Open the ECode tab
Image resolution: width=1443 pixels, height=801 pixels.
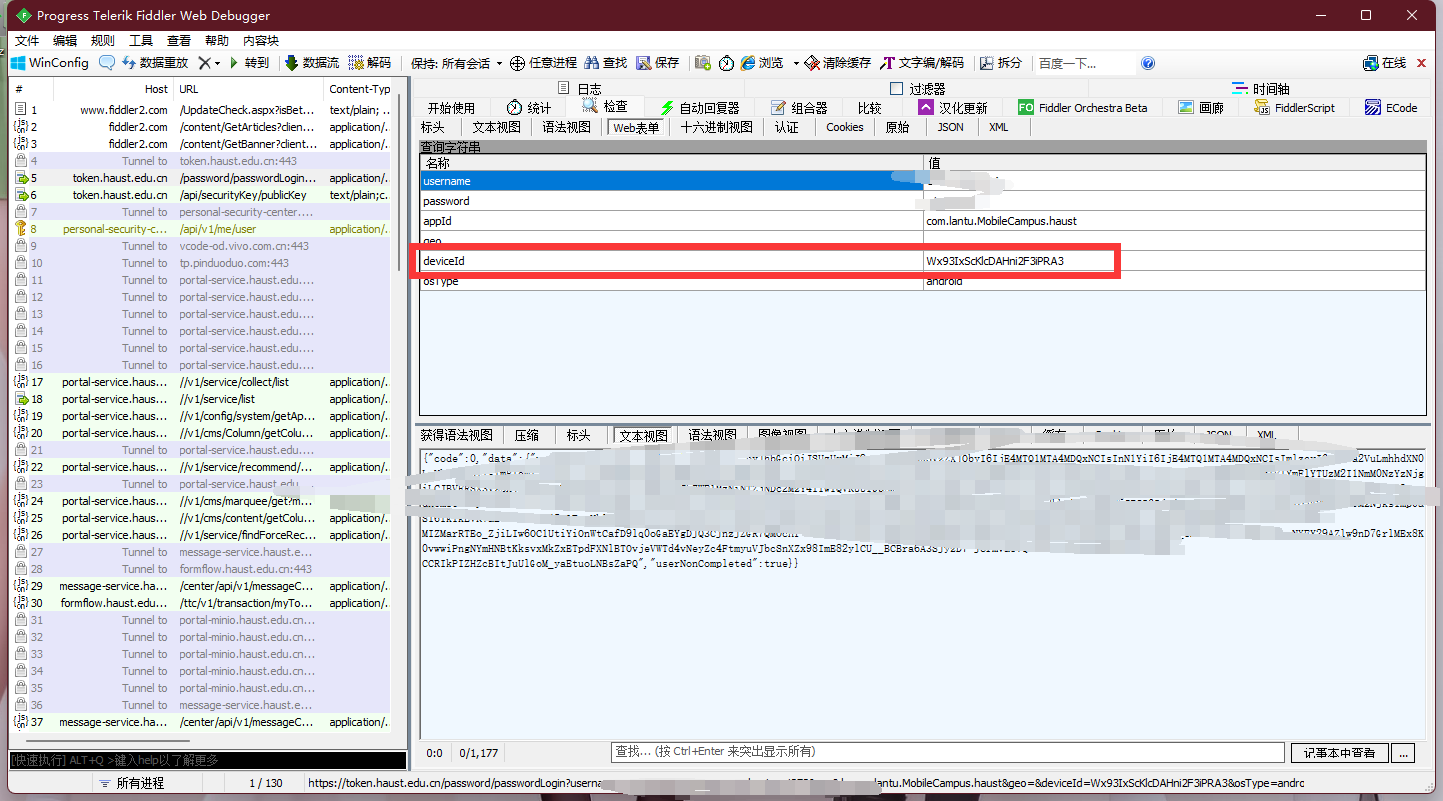tap(1390, 108)
